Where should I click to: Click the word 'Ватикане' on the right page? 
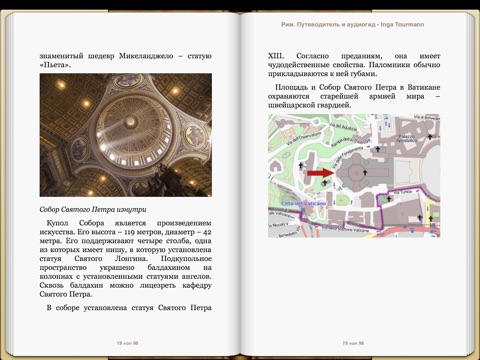pyautogui.click(x=424, y=87)
